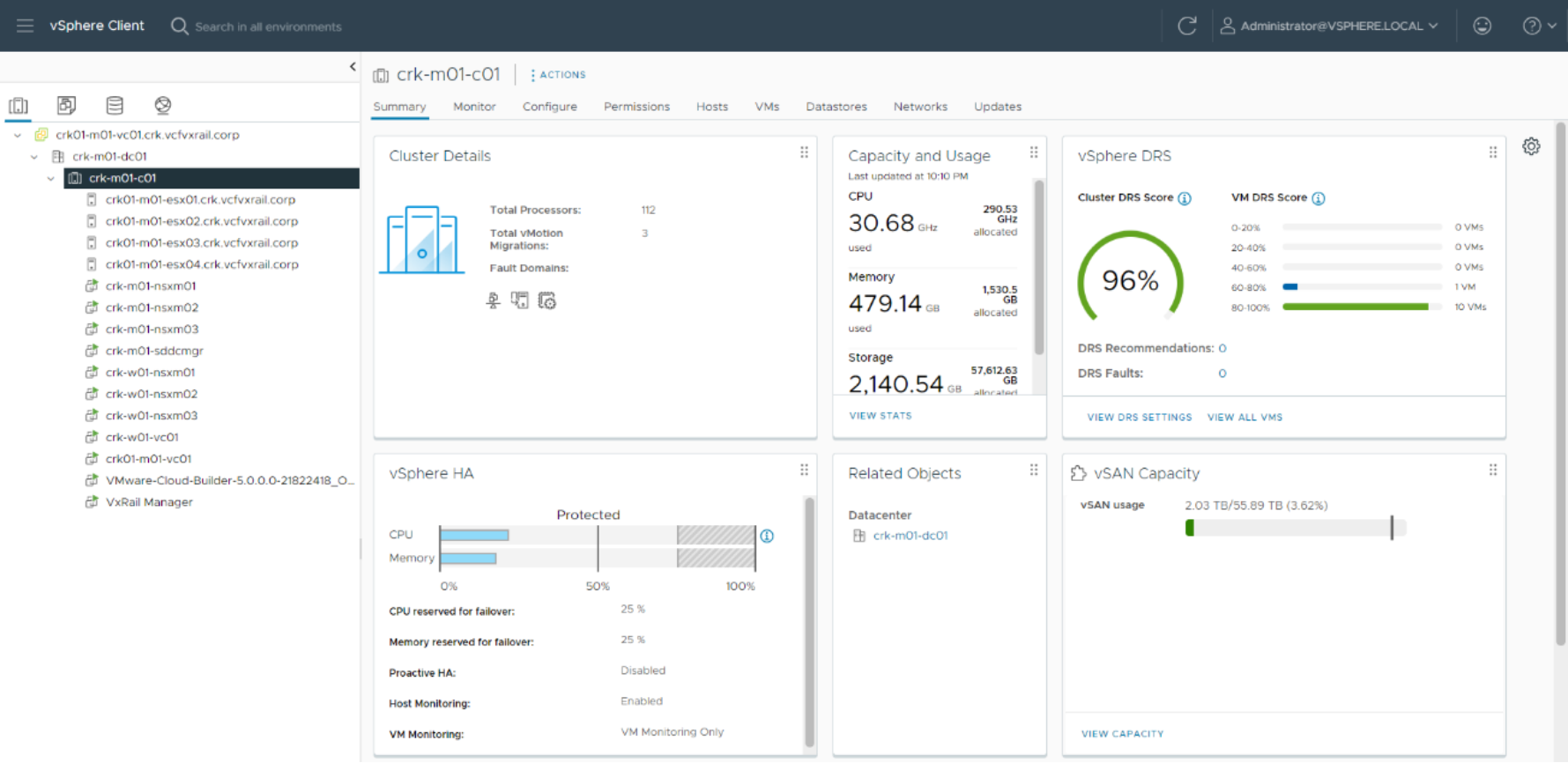Click vSphere HA protected info icon

pos(767,536)
